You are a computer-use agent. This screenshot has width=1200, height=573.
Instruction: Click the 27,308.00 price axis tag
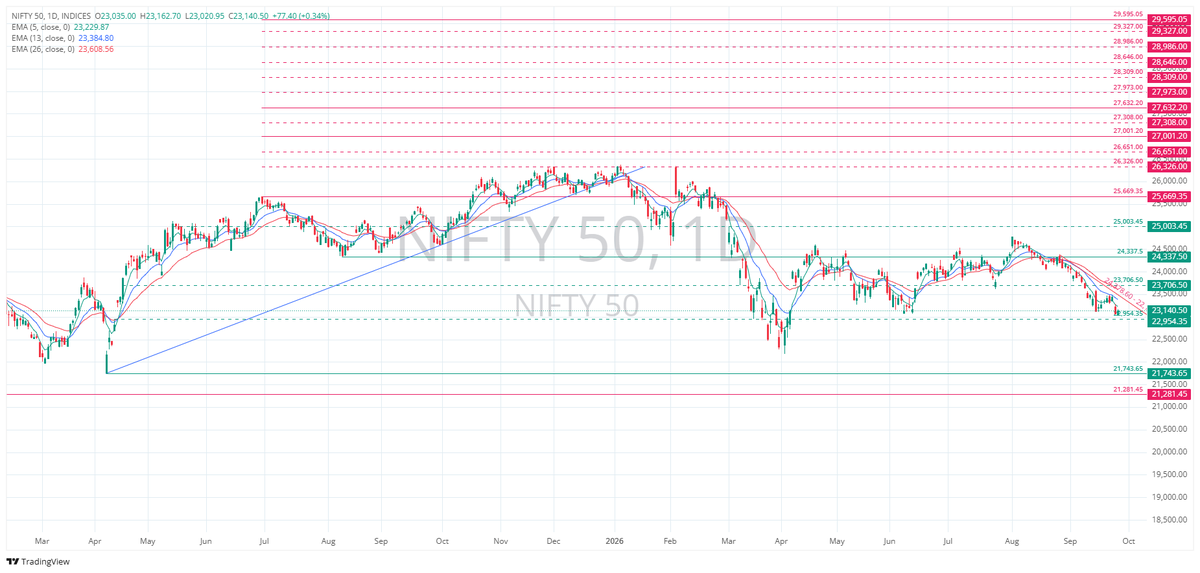click(1169, 122)
